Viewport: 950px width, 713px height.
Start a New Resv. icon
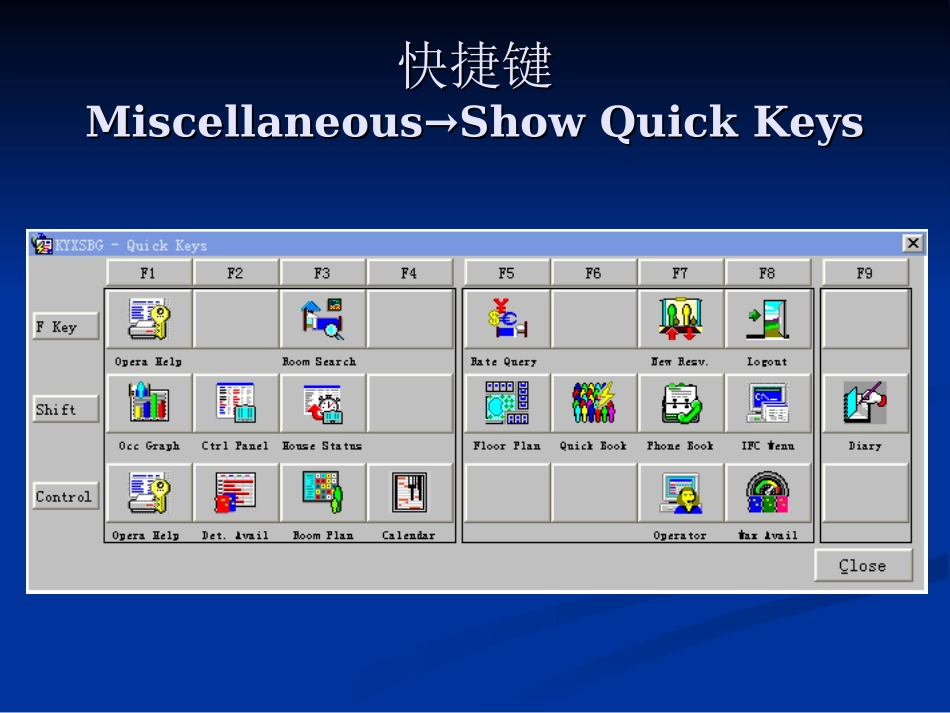click(680, 319)
